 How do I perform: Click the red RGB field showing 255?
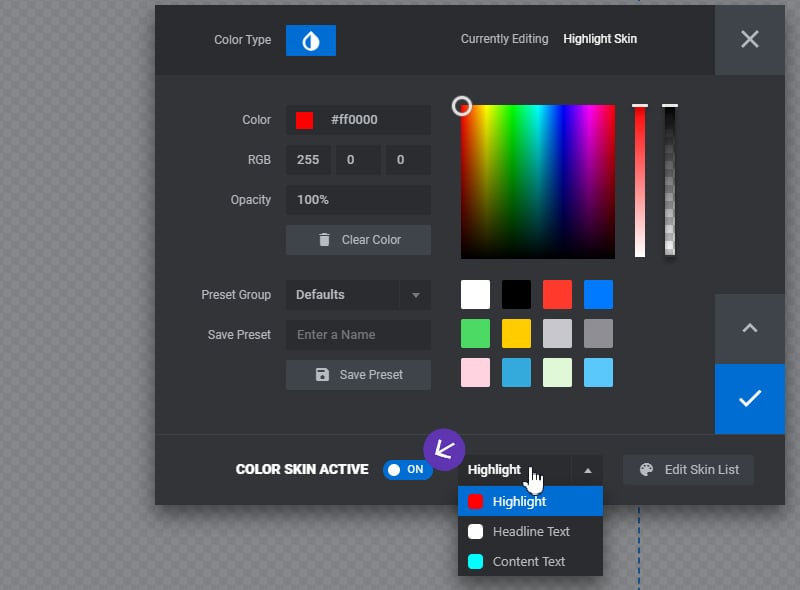[308, 160]
